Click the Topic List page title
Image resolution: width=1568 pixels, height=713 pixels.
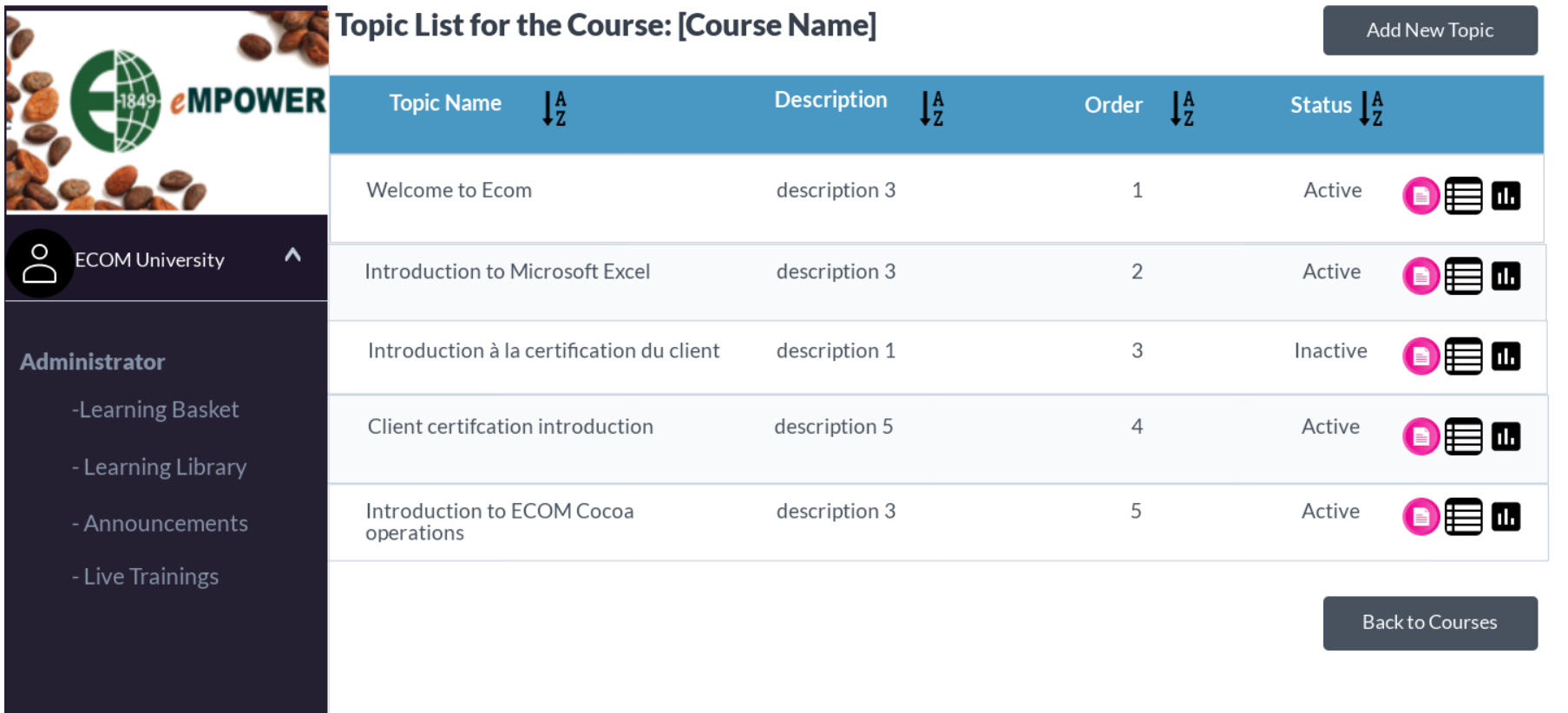[606, 25]
